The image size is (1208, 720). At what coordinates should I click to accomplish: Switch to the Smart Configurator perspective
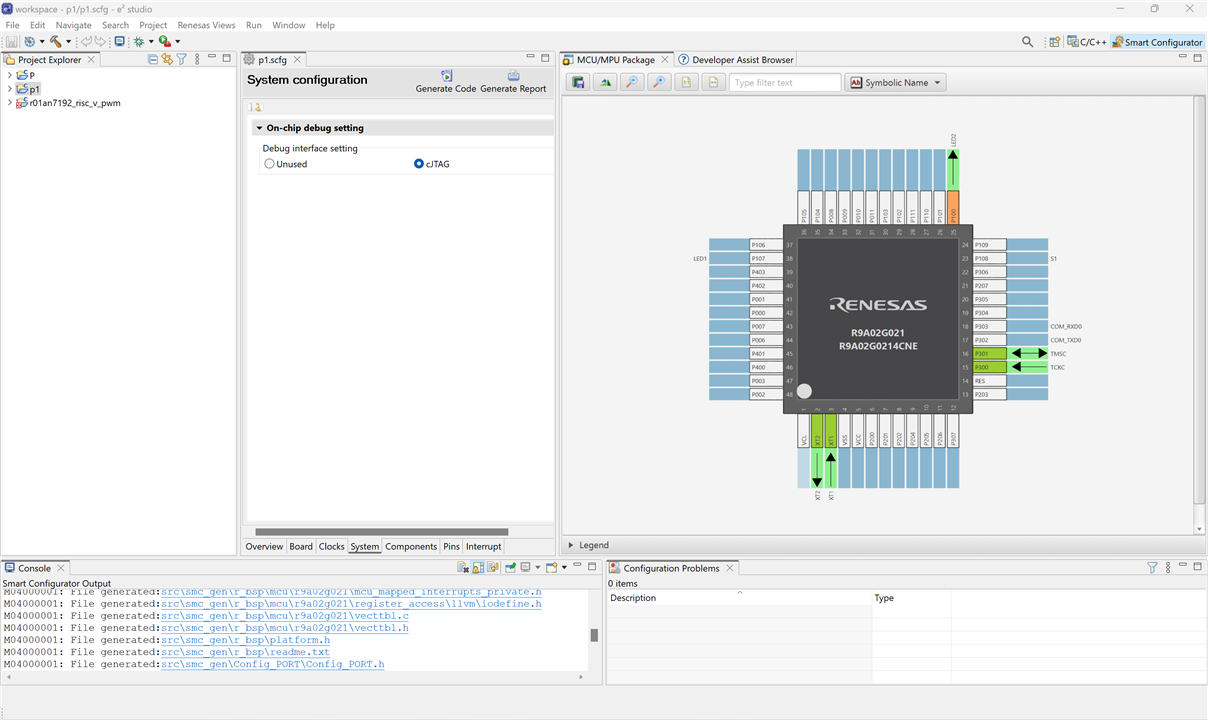tap(1157, 42)
